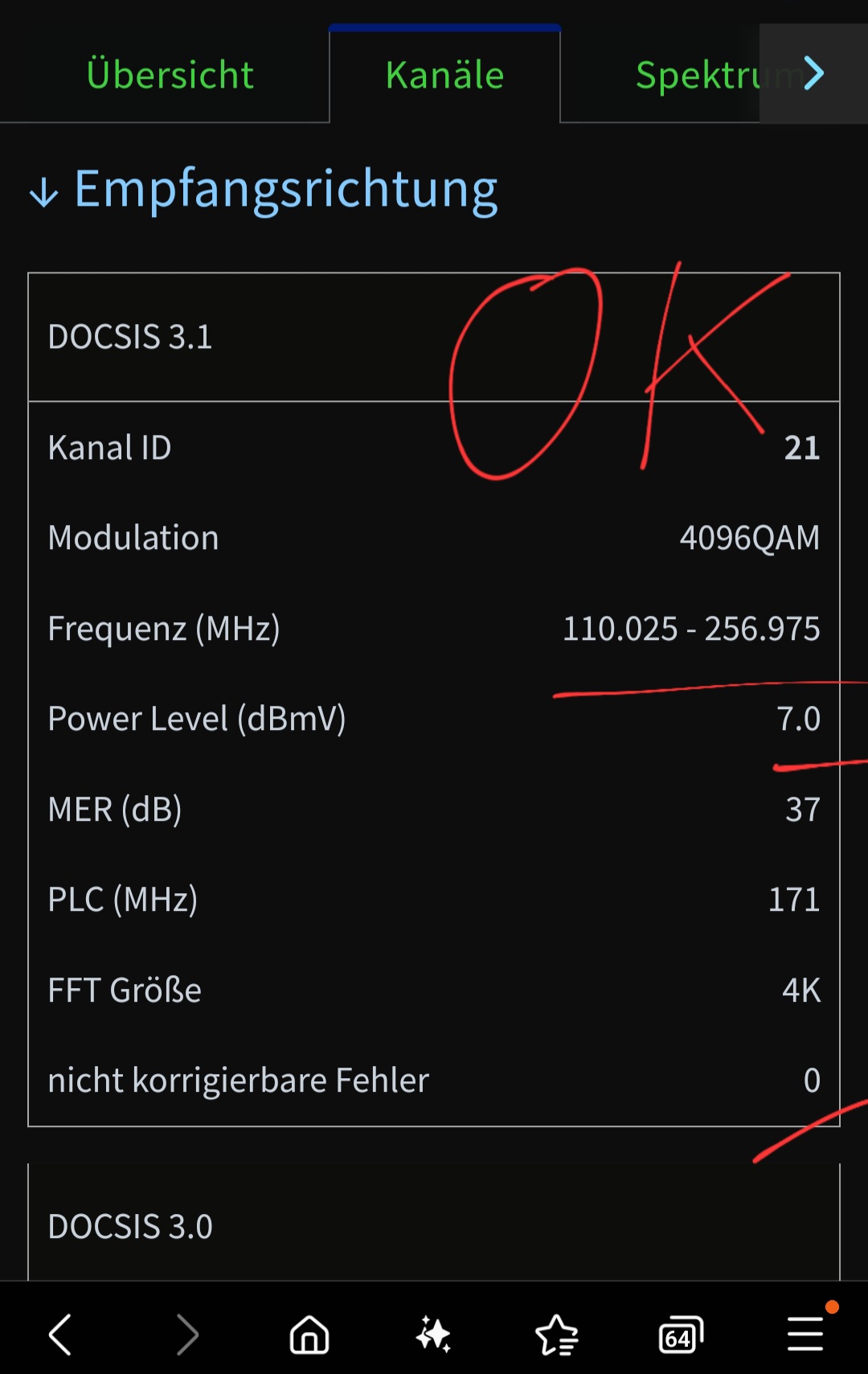Viewport: 868px width, 1374px height.
Task: Click the Power Level (dBmV) label
Action: pyautogui.click(x=197, y=719)
